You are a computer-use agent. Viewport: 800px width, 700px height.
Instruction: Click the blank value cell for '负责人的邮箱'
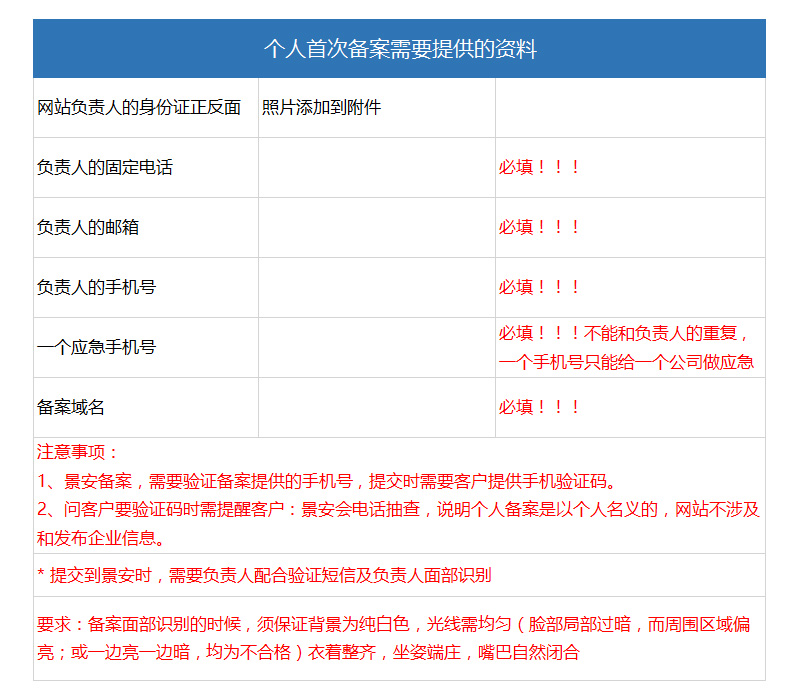[x=377, y=228]
